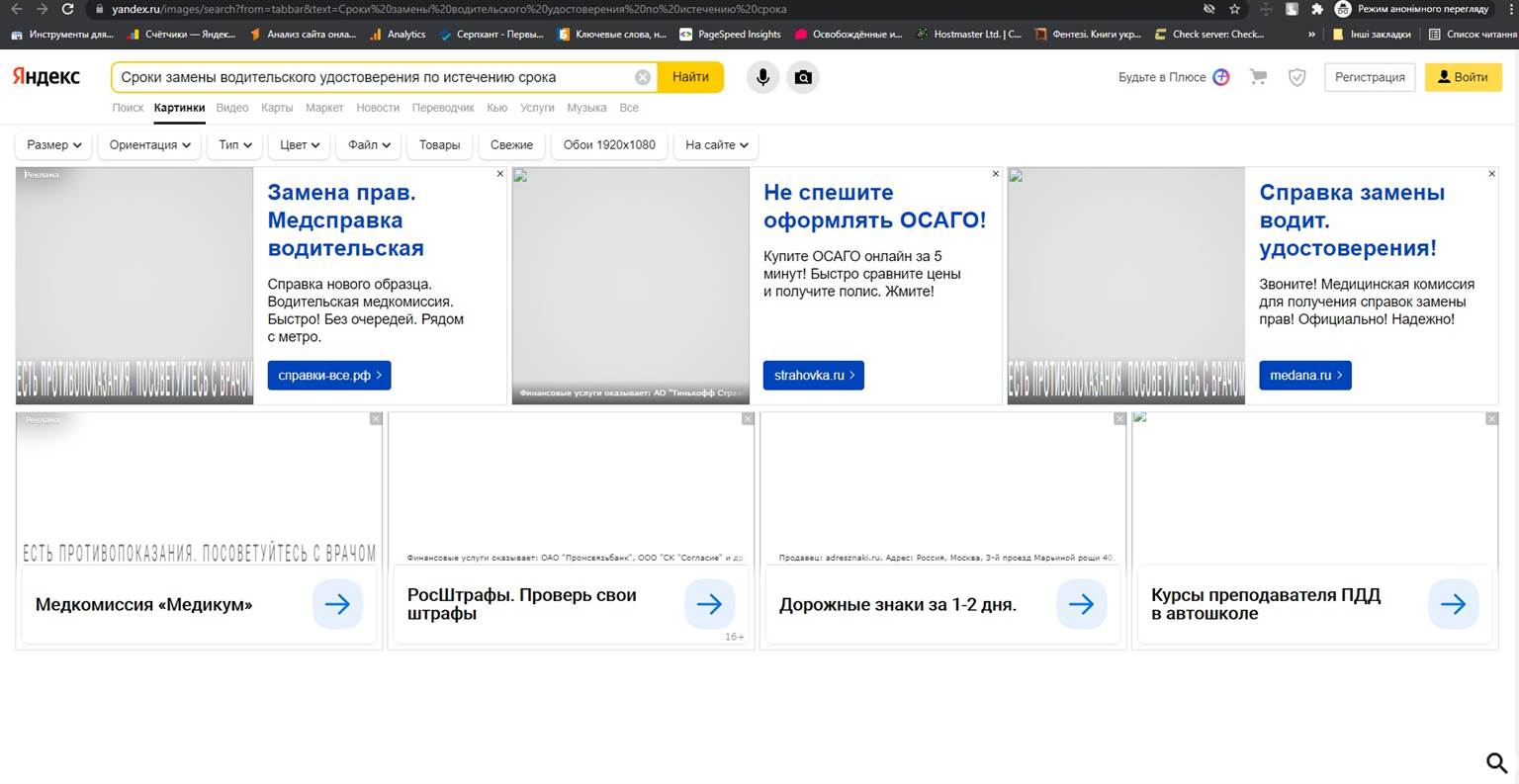The width and height of the screenshot is (1519, 784).
Task: Click the incognito mode profile indicator
Action: coord(1411,9)
